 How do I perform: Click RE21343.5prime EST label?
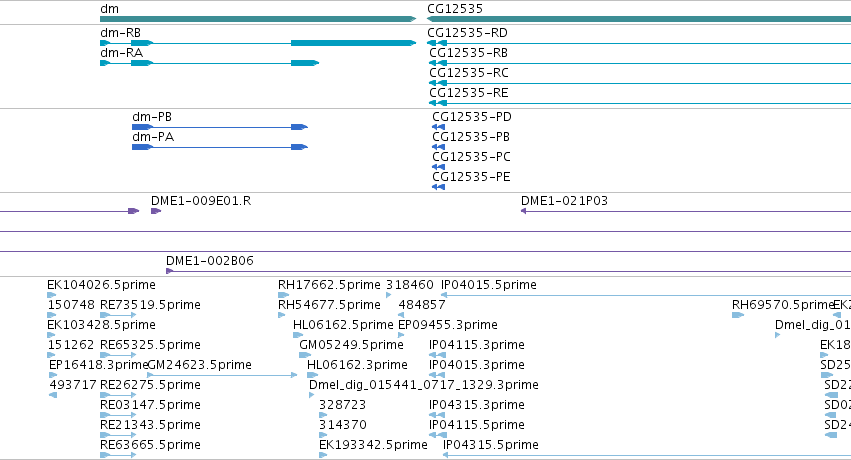(150, 425)
